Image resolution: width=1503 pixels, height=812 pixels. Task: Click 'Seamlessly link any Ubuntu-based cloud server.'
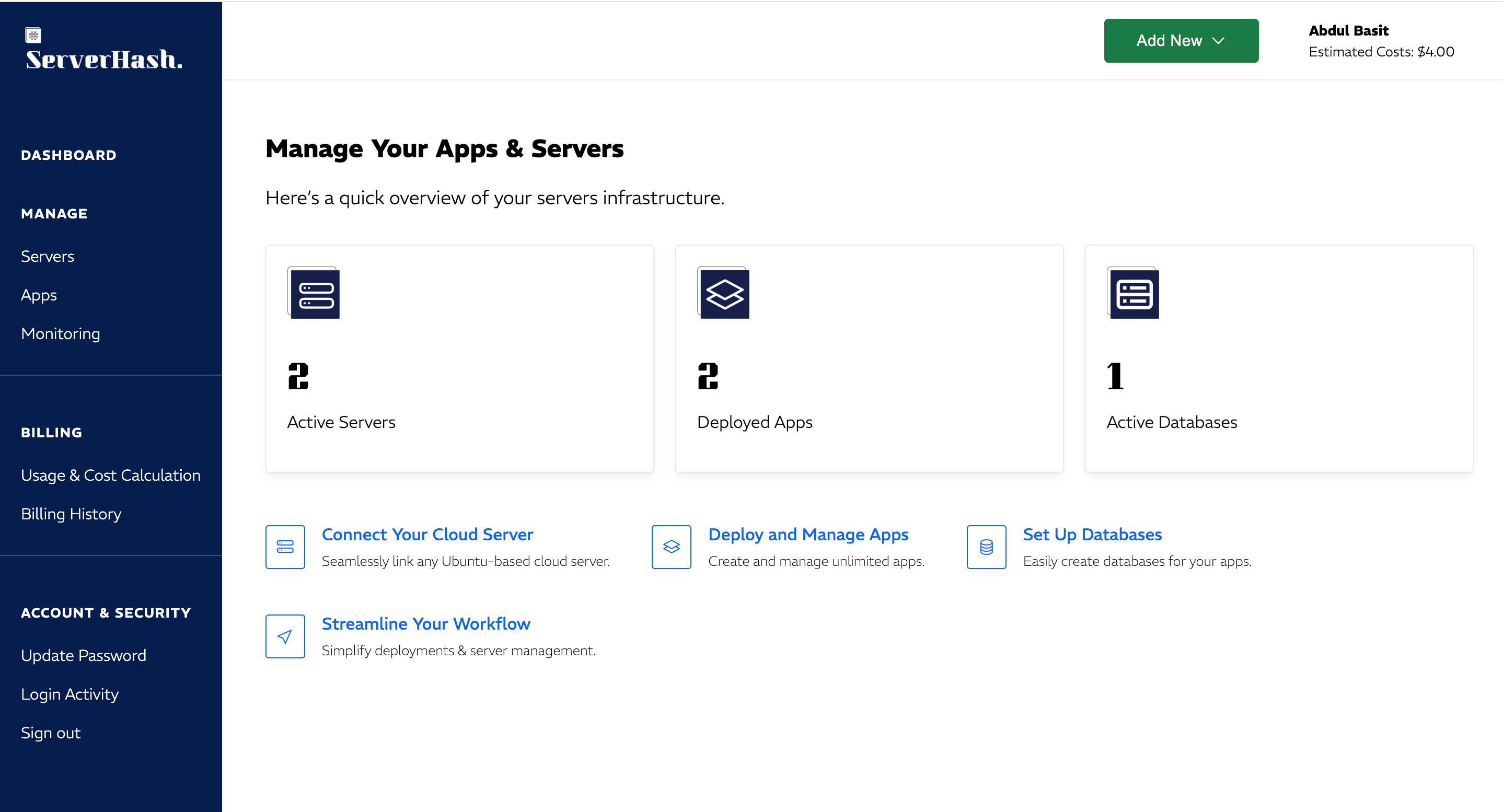466,561
